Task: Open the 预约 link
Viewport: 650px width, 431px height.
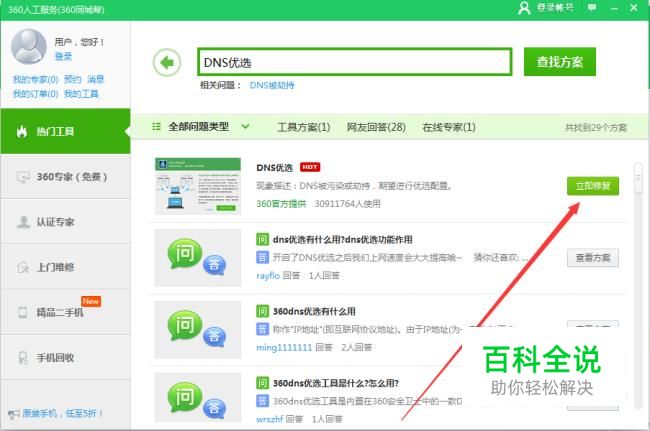Action: [73, 79]
